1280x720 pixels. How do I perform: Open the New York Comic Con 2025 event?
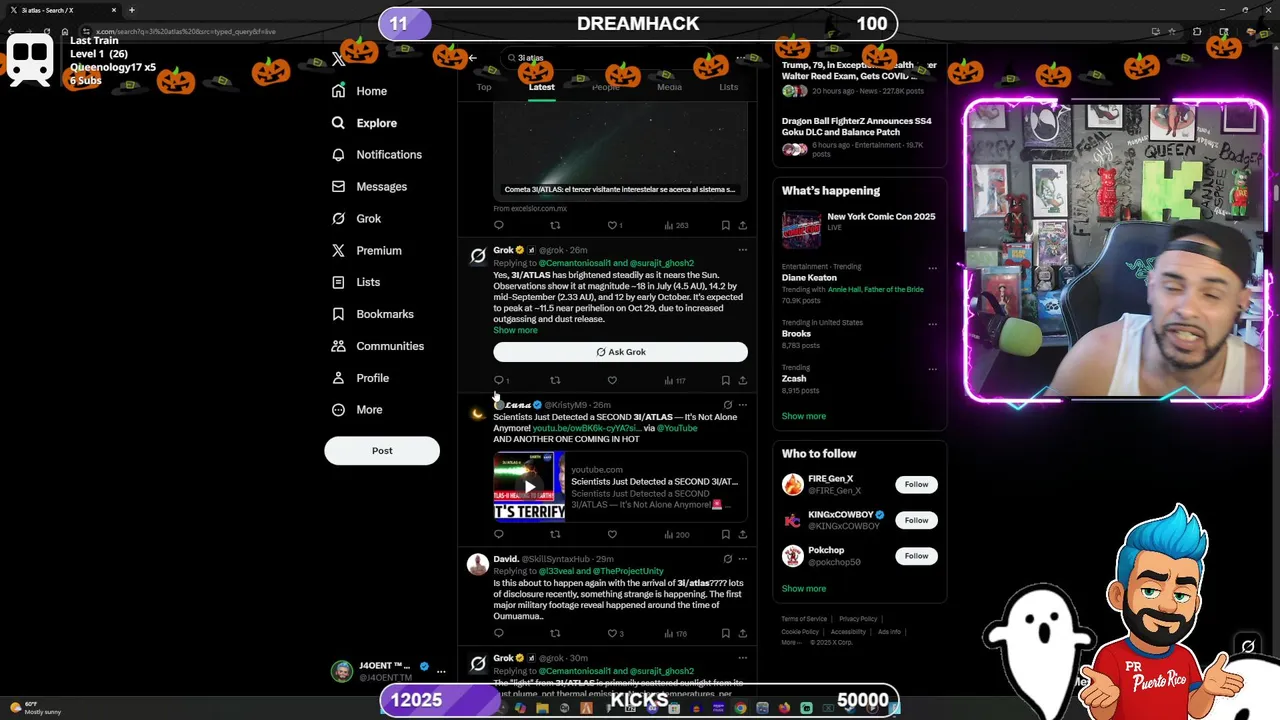[x=859, y=228]
